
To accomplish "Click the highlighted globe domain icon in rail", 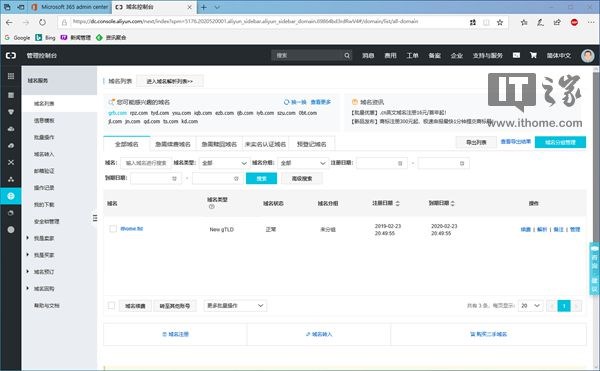I will 11,196.
